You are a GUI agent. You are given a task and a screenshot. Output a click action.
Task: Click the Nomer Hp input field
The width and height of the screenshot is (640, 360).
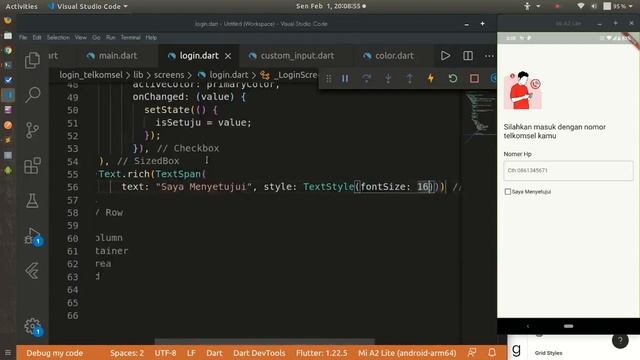(568, 171)
